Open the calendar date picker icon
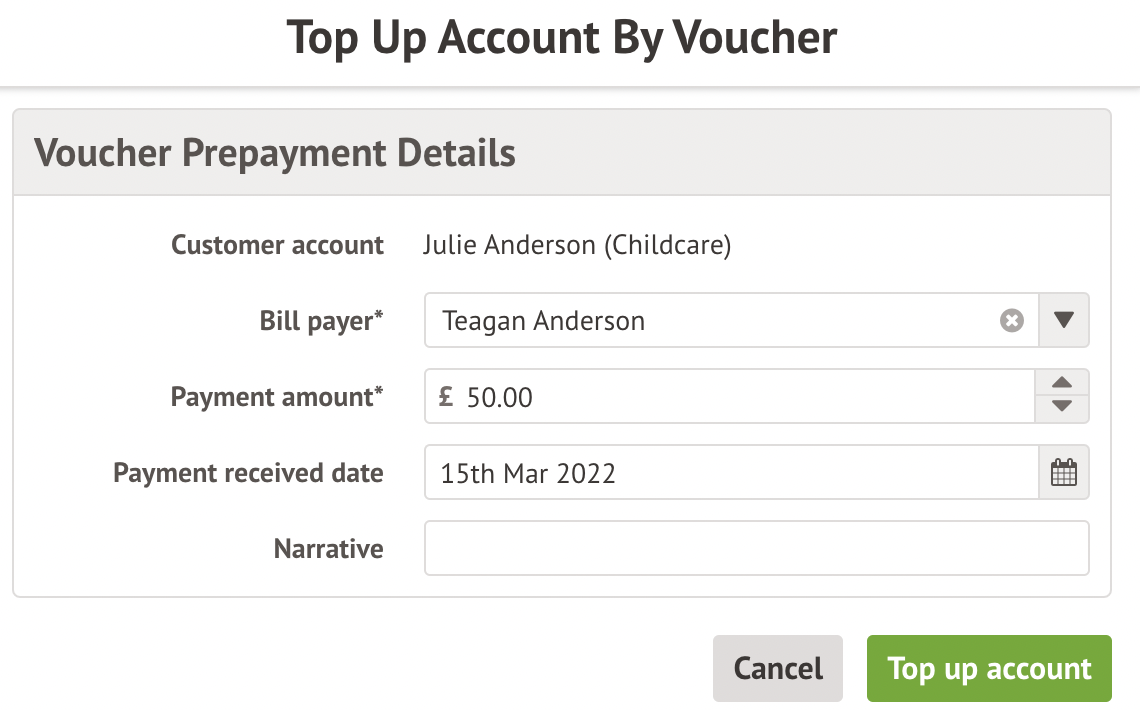Viewport: 1140px width, 710px height. pyautogui.click(x=1064, y=473)
